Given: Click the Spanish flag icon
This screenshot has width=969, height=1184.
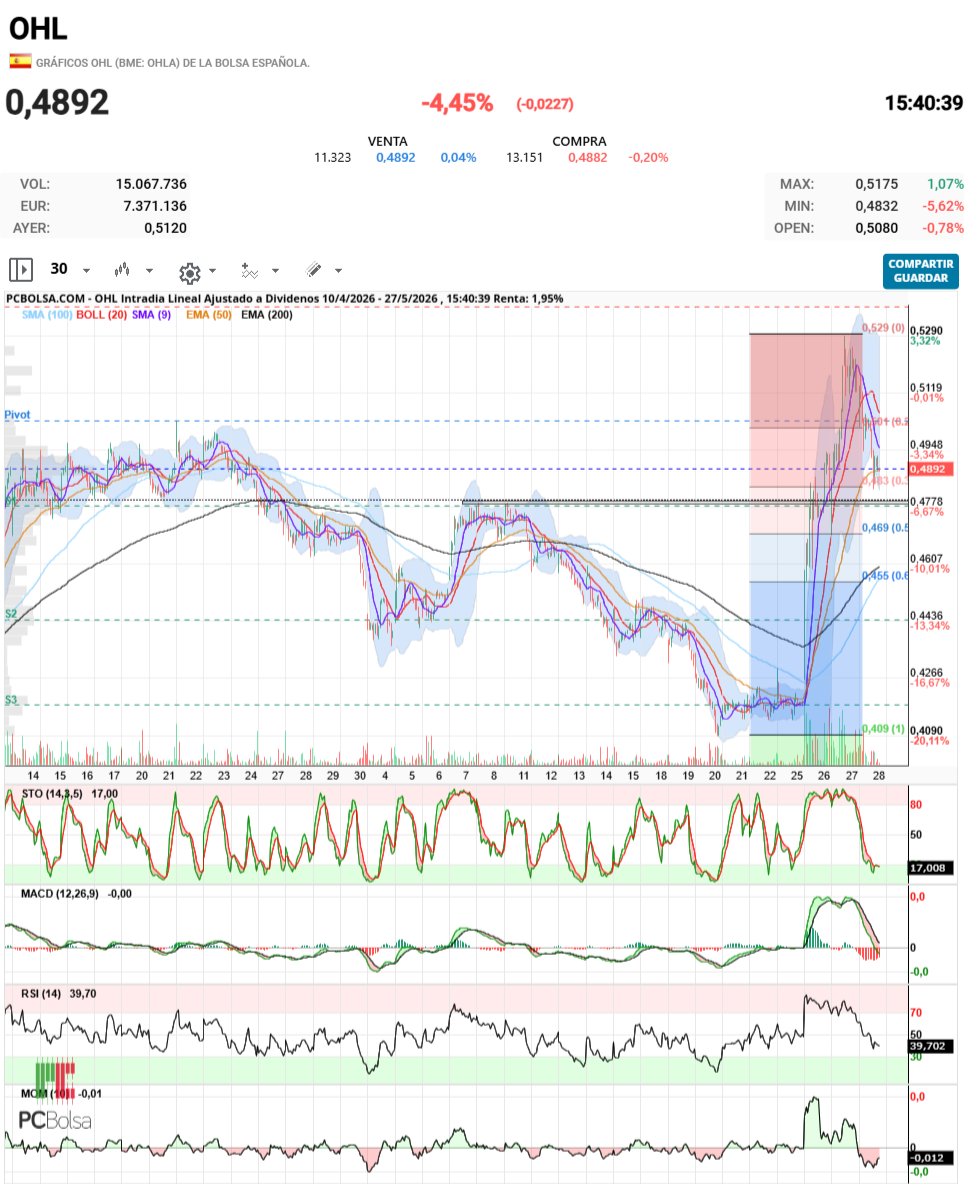Looking at the screenshot, I should coord(20,62).
